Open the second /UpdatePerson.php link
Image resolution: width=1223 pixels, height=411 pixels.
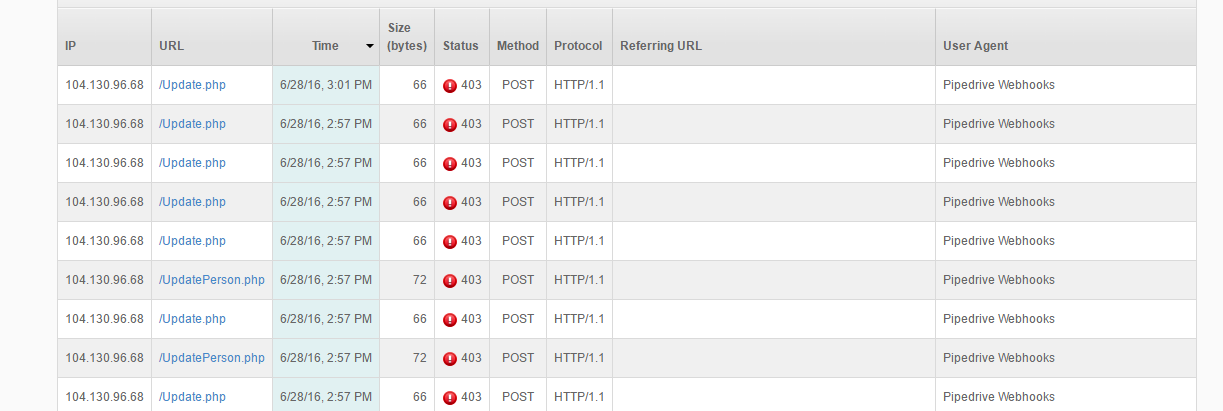[212, 358]
